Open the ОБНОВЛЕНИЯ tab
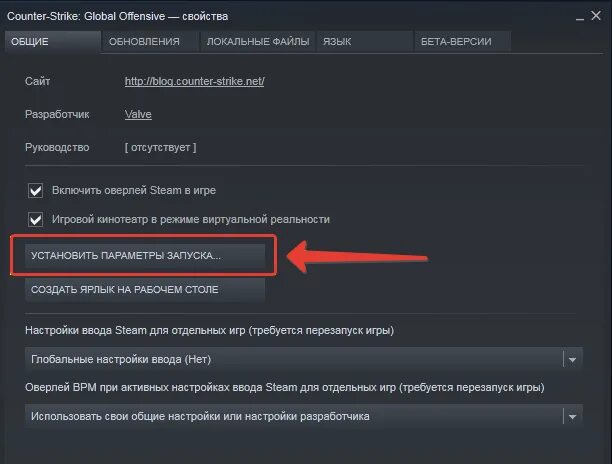 (x=150, y=42)
